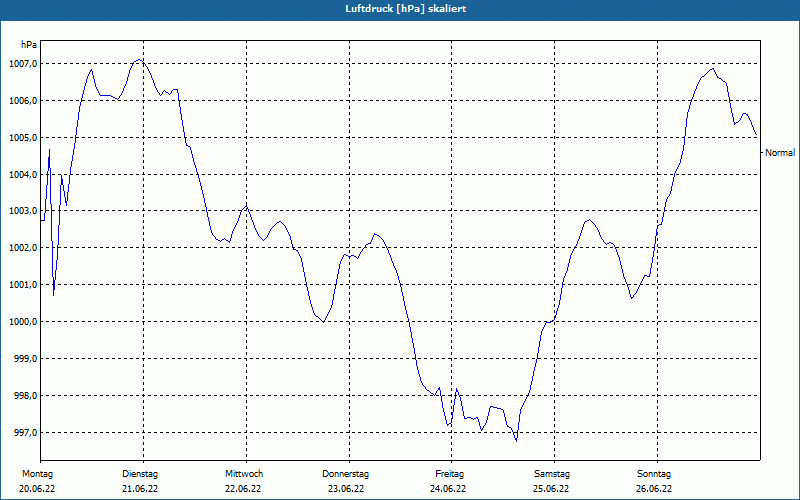Click the 'Freitag' day label

click(449, 474)
